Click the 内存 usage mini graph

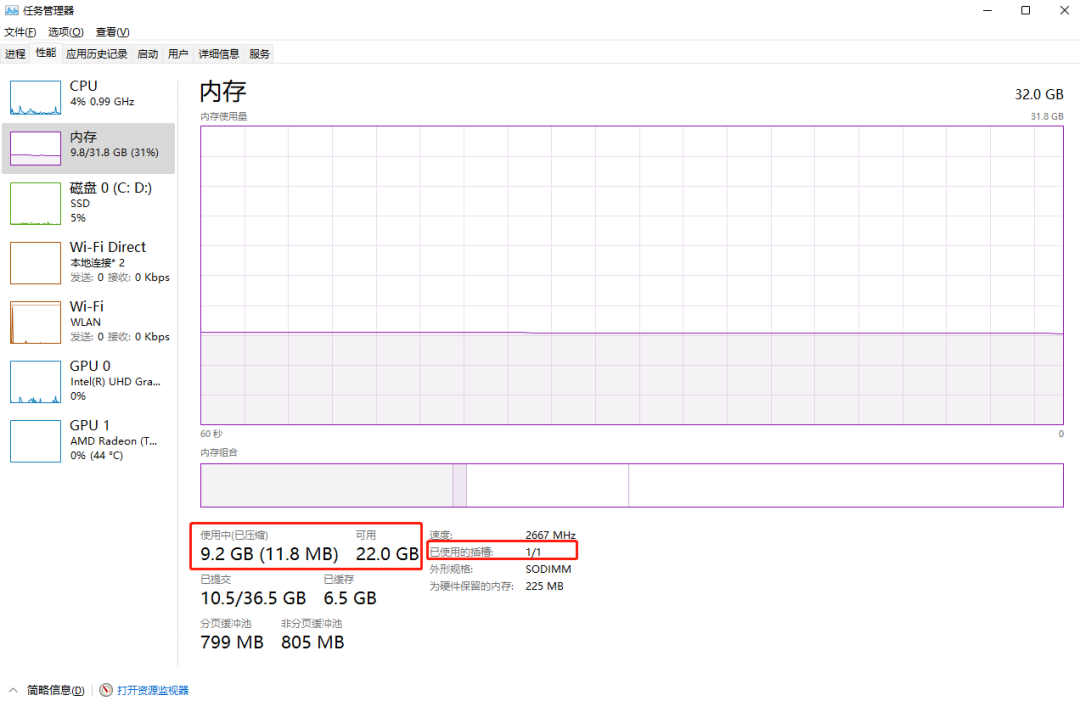click(35, 148)
